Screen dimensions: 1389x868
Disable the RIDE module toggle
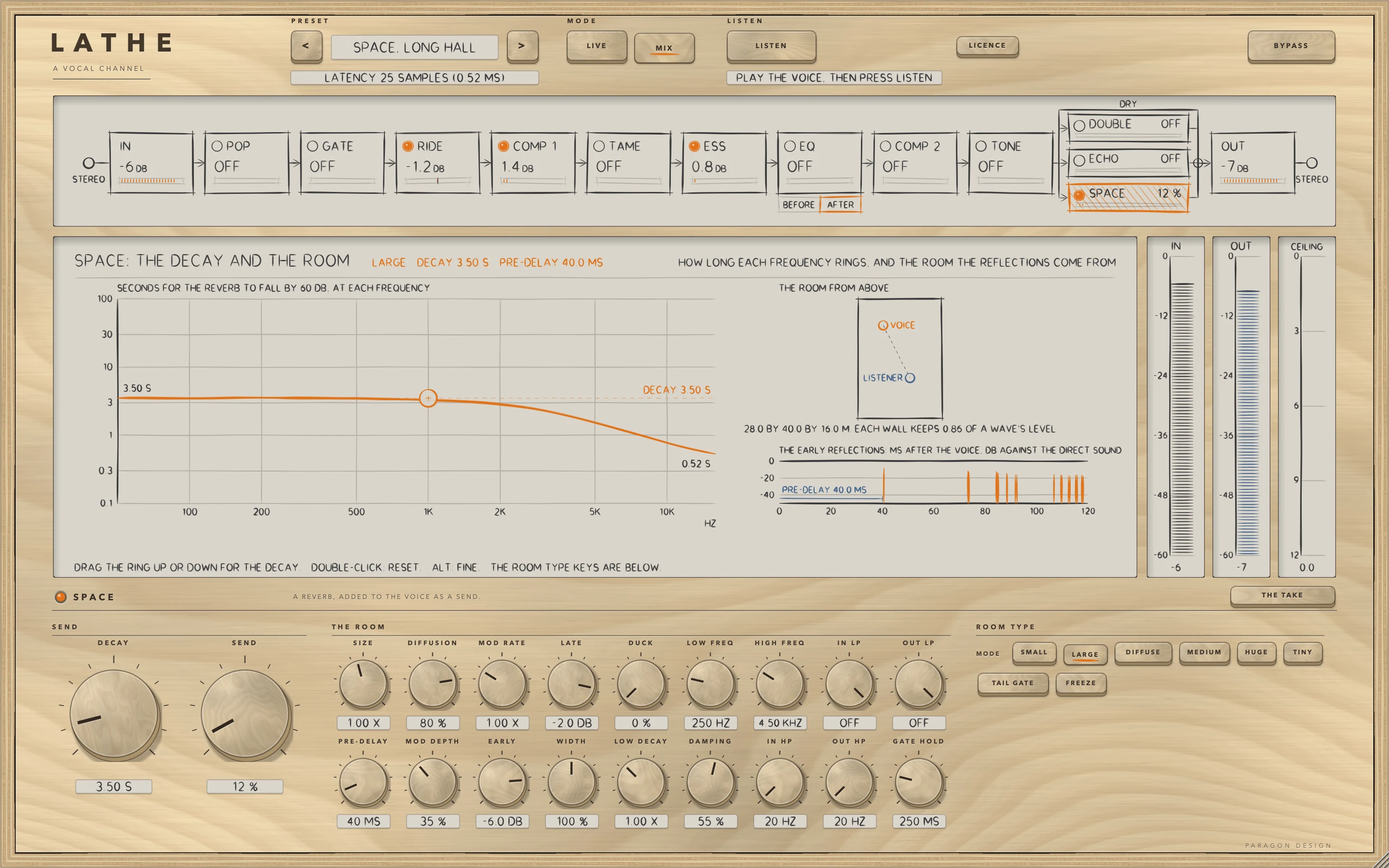pyautogui.click(x=408, y=147)
